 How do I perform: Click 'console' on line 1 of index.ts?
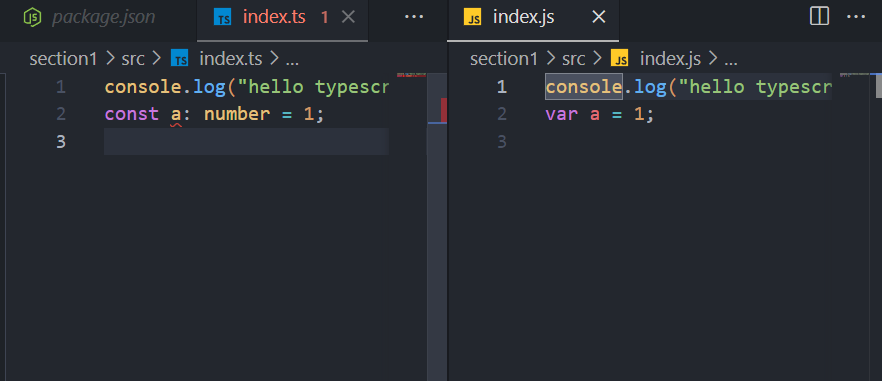click(143, 87)
